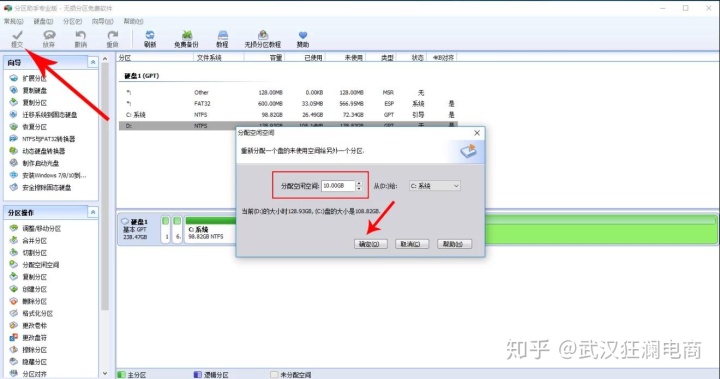Select 硬盘1 基本 GPT disk block

[138, 229]
